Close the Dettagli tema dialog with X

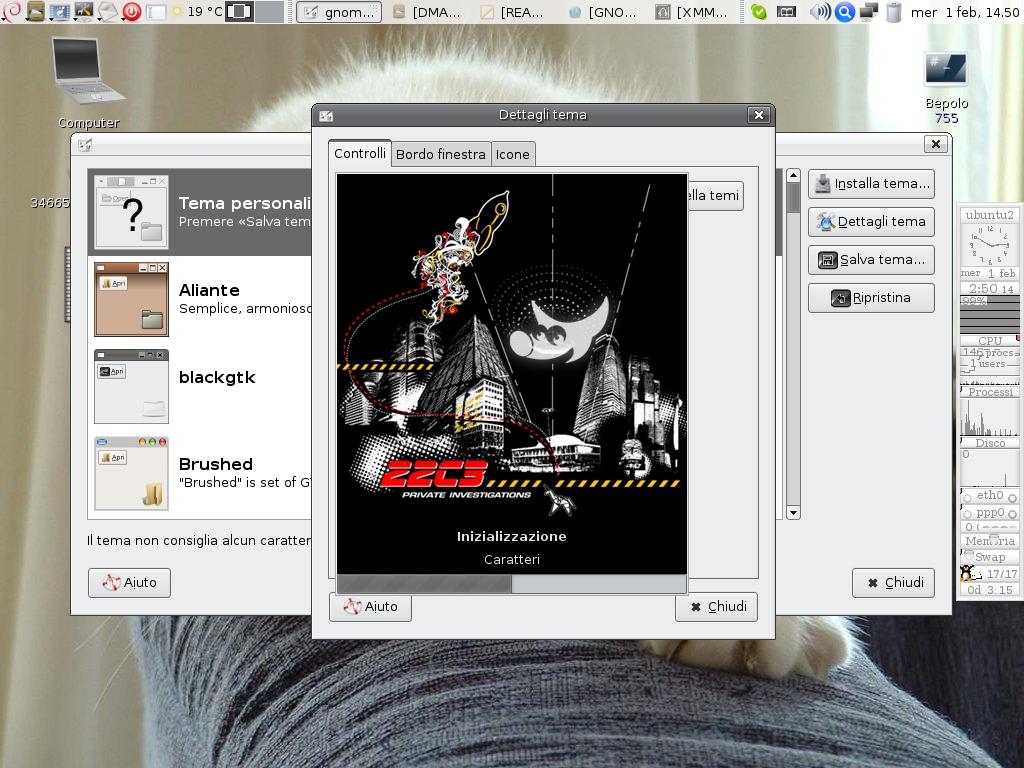[x=758, y=115]
